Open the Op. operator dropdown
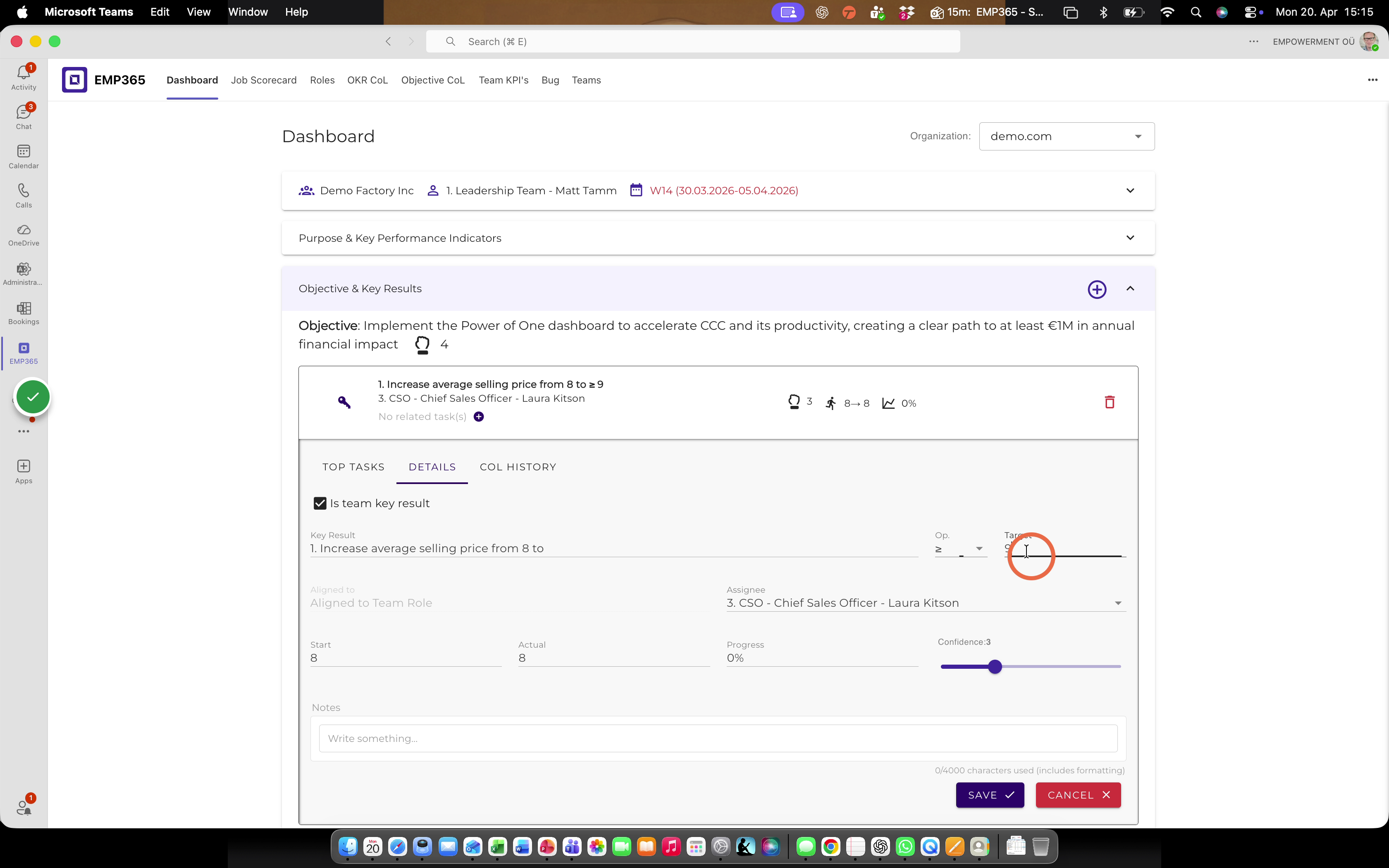Image resolution: width=1389 pixels, height=868 pixels. (960, 549)
